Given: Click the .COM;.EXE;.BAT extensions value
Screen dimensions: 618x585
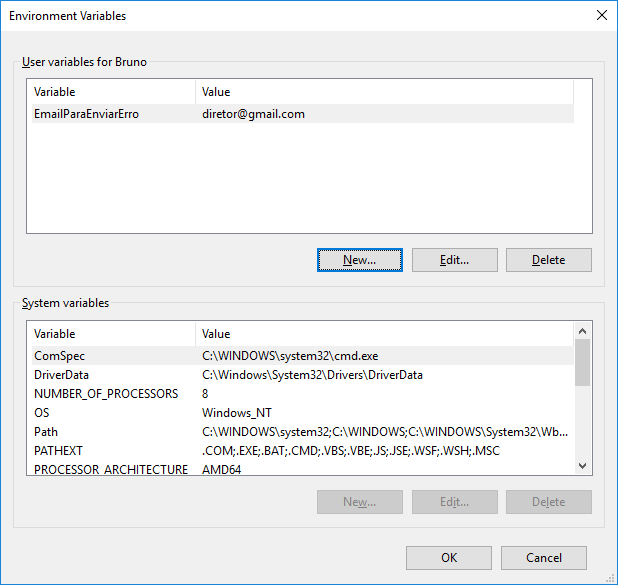Looking at the screenshot, I should pos(351,451).
